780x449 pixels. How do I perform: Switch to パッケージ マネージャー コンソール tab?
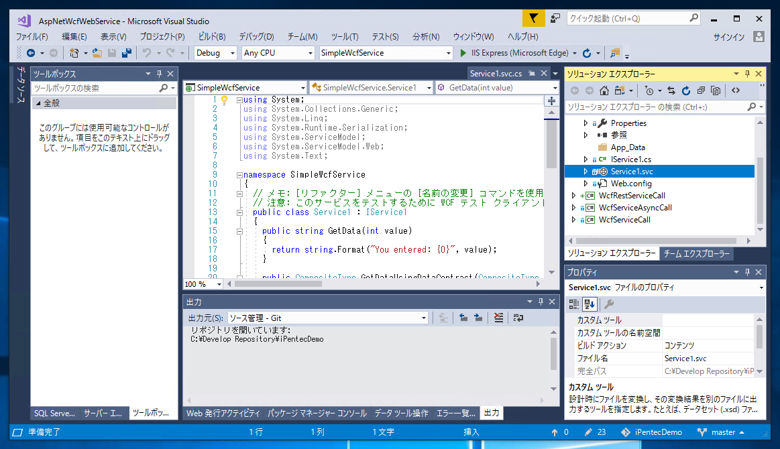(x=317, y=413)
